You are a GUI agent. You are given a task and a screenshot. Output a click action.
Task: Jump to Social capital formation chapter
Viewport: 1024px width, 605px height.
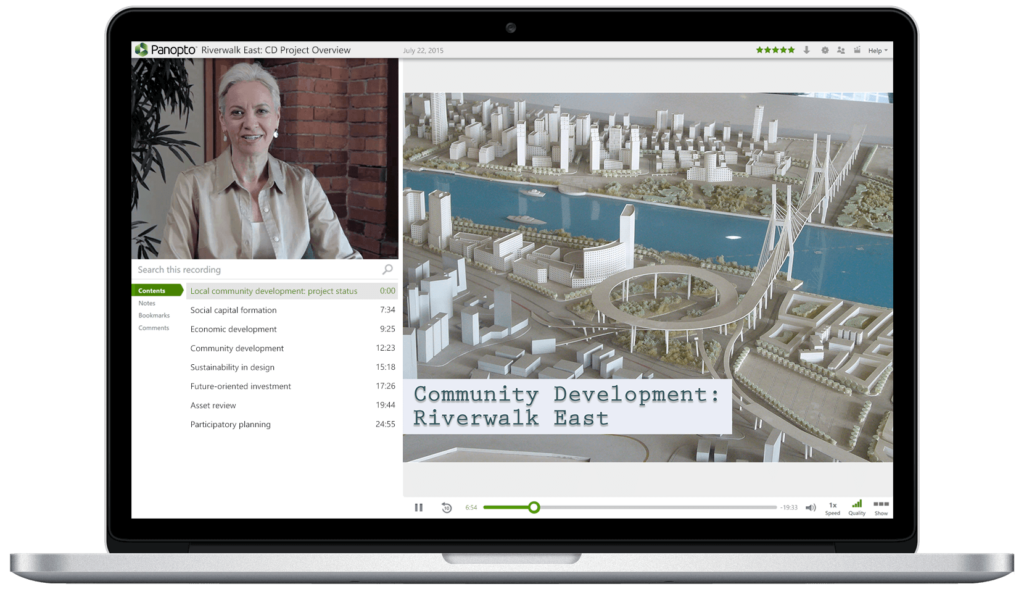click(x=233, y=310)
